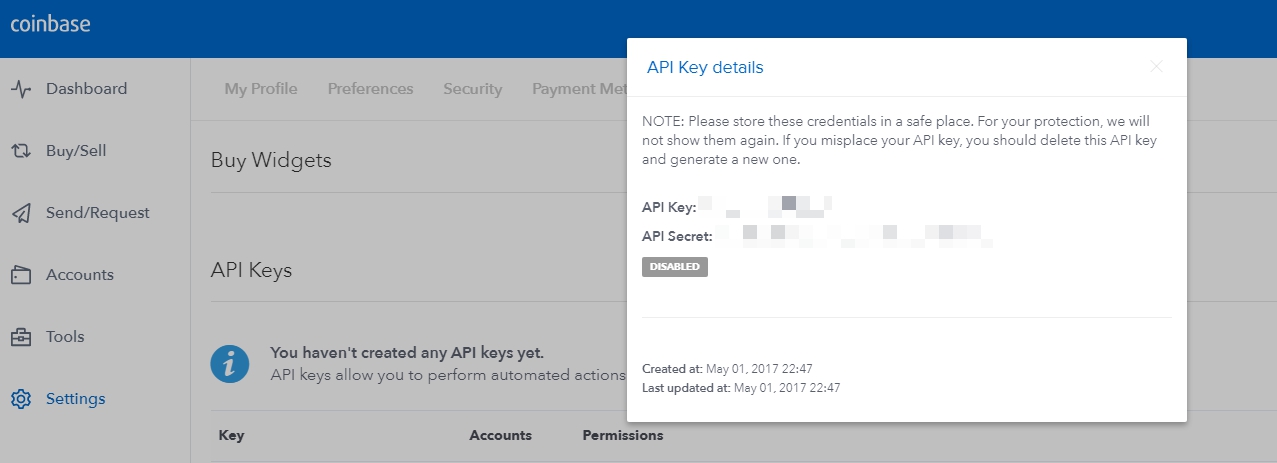Open the Security tab

[x=472, y=89]
